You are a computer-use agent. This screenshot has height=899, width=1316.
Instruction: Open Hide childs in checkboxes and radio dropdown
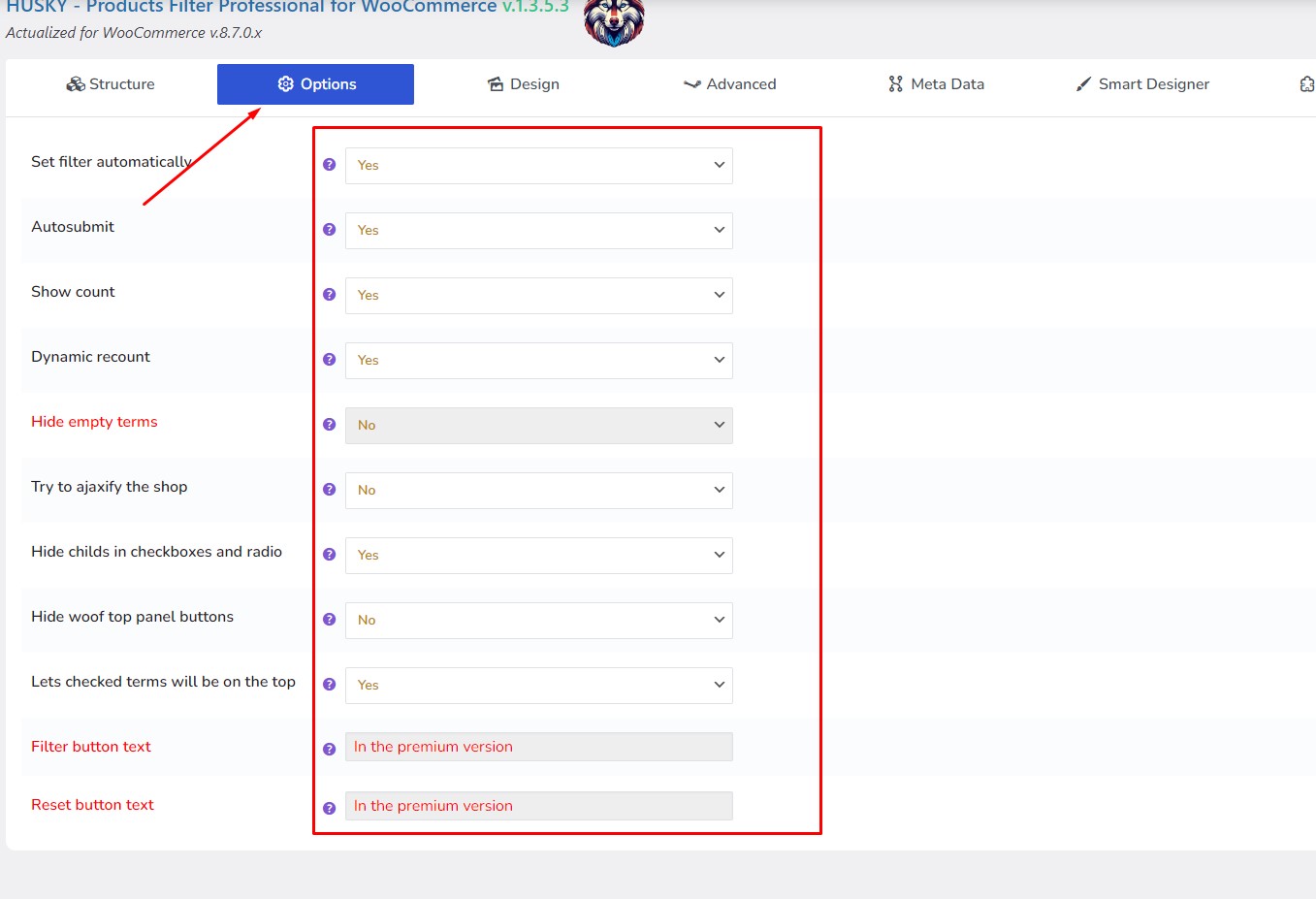coord(539,555)
